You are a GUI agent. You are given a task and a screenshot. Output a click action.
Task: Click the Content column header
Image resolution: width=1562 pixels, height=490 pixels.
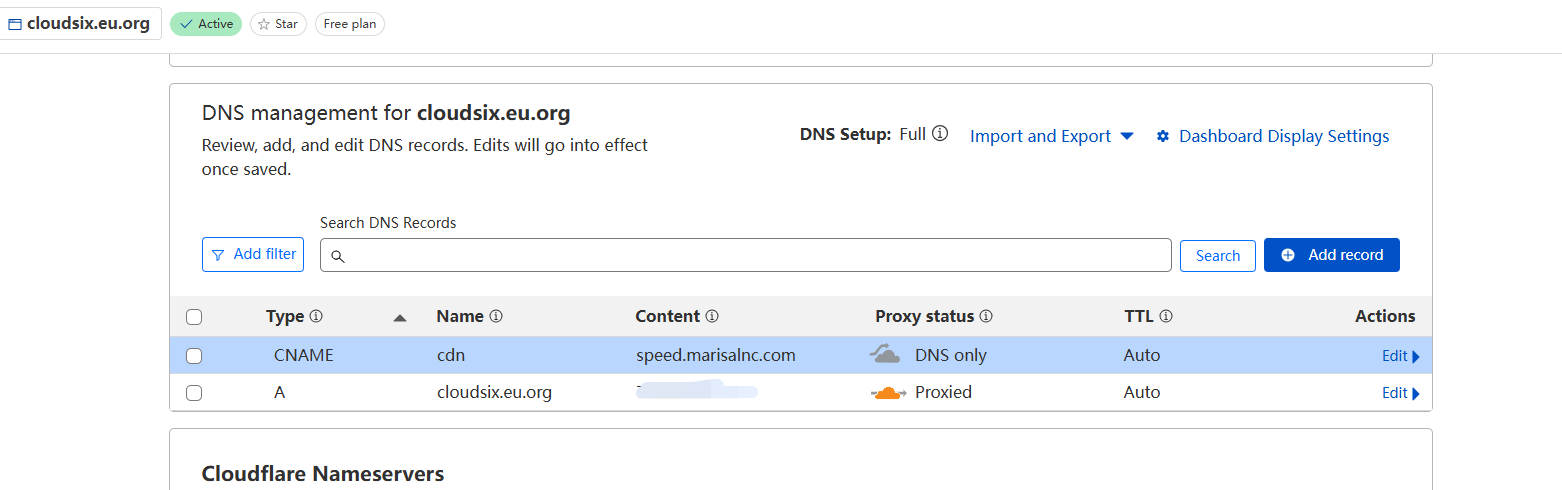667,316
